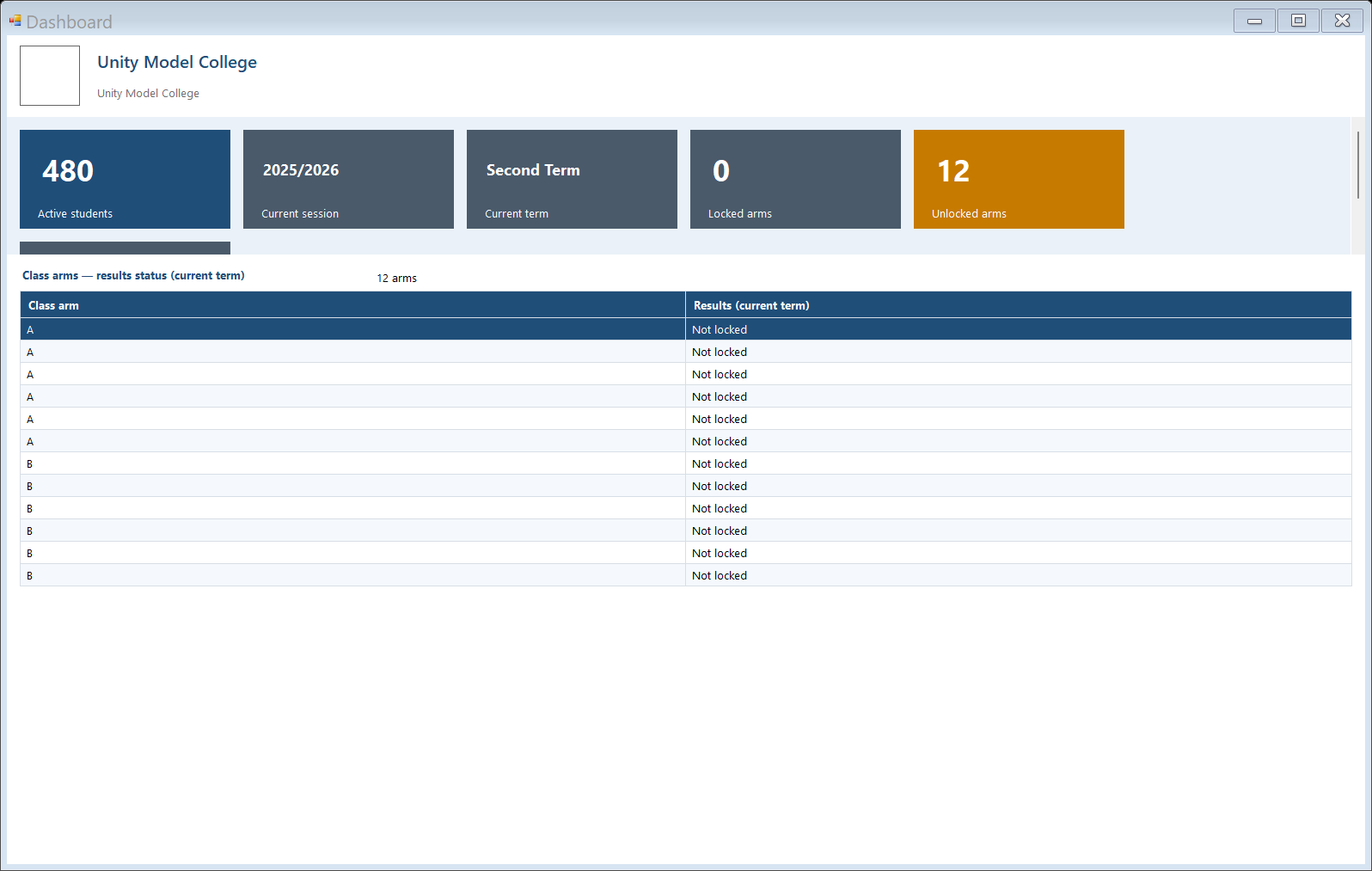Sort by Results (current term) column header
This screenshot has width=1372, height=871.
coord(1019,305)
